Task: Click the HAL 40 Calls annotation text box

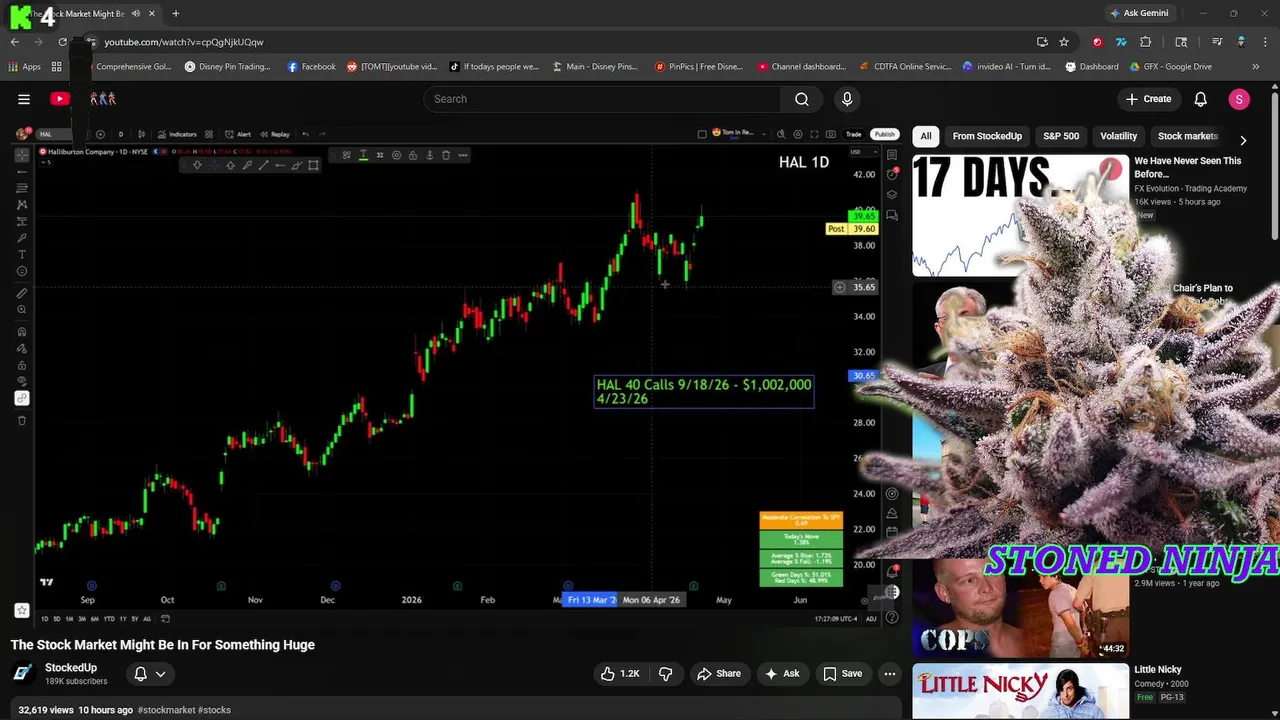Action: [704, 391]
